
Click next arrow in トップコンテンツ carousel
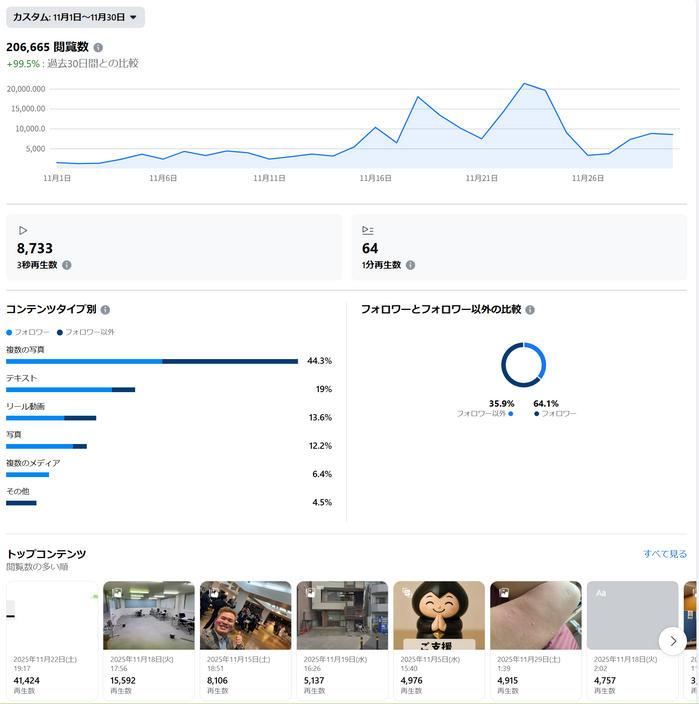click(x=673, y=640)
